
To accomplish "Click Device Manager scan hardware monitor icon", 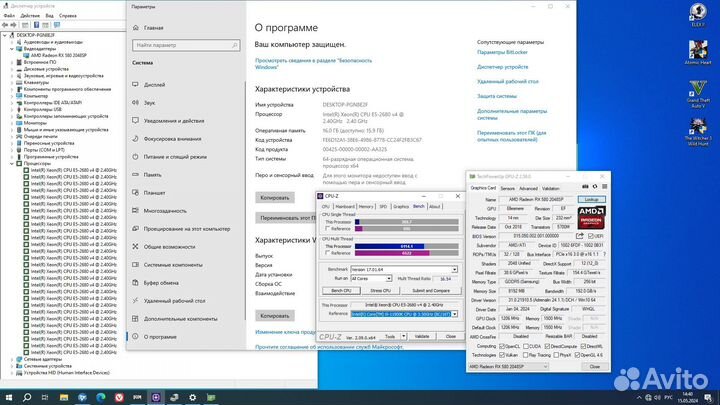I will click(x=57, y=25).
